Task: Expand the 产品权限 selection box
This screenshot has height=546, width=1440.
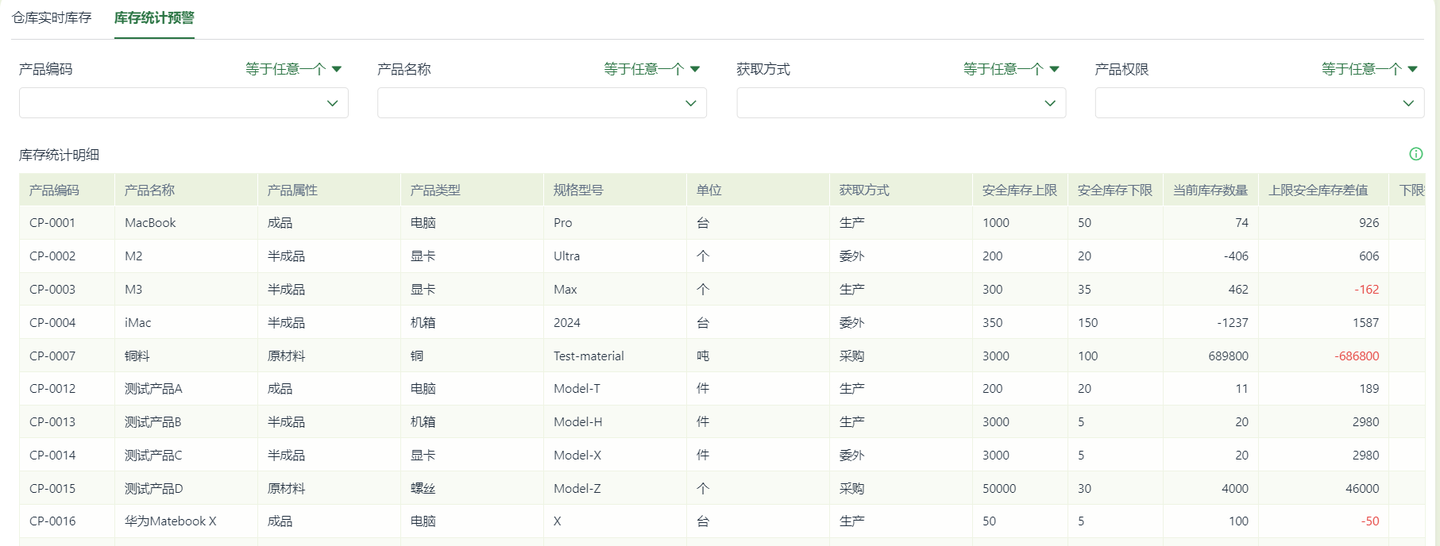Action: (1259, 103)
